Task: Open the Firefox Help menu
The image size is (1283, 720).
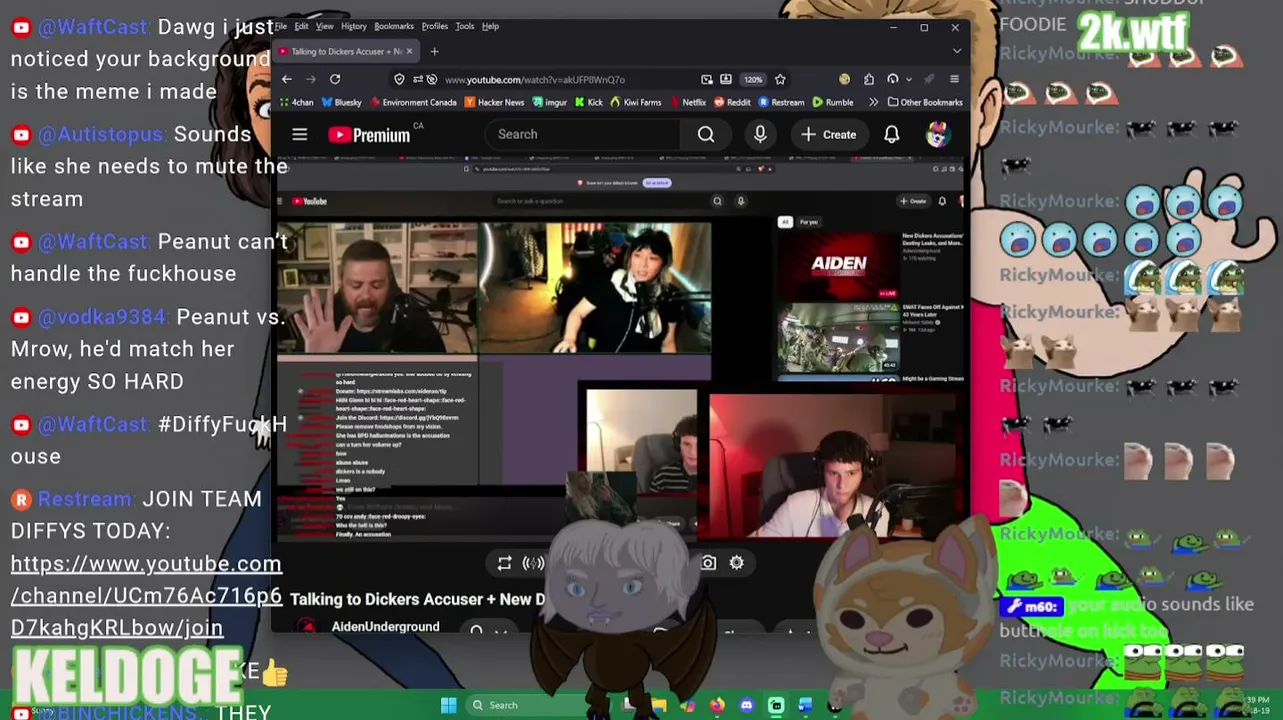Action: 490,26
